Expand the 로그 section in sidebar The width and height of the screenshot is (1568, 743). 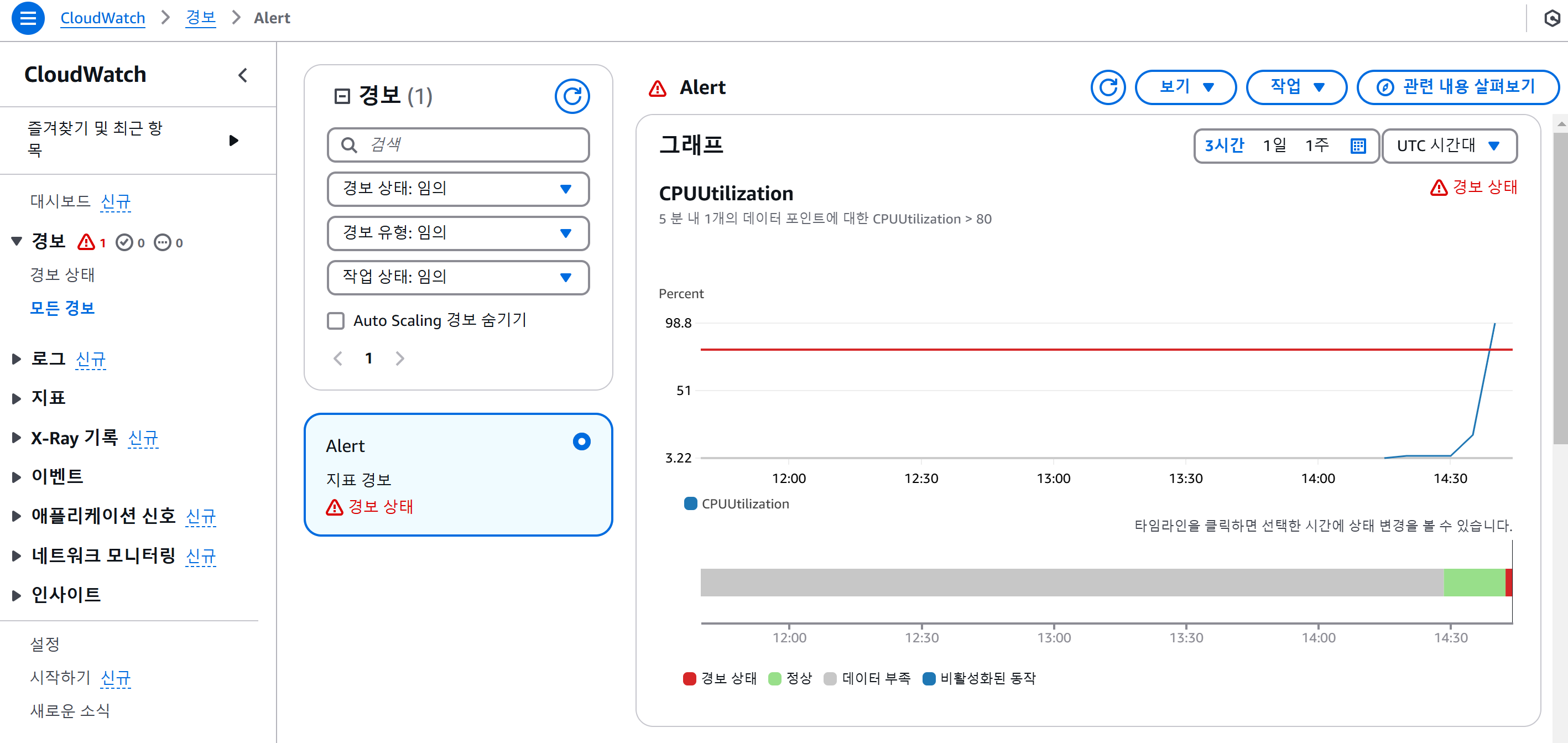point(17,358)
